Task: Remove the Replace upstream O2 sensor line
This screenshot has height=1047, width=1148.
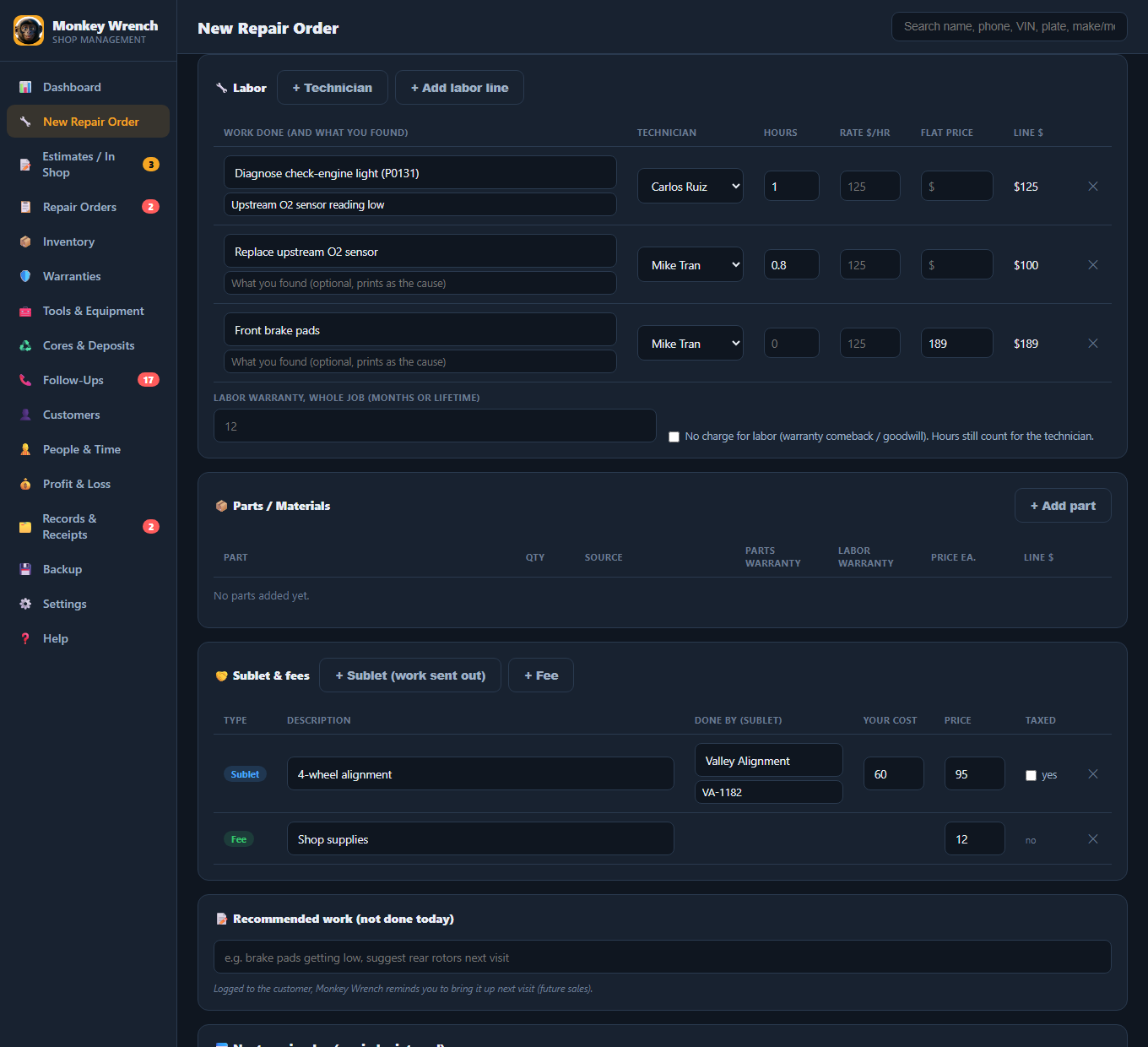Action: [x=1093, y=265]
